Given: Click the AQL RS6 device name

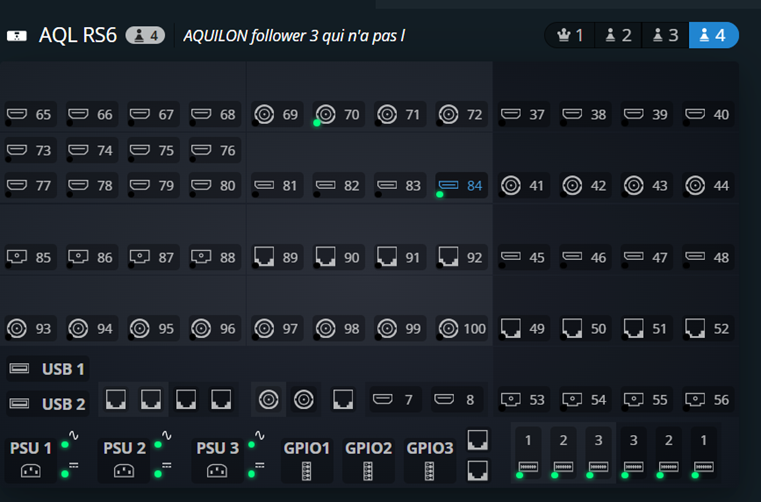Looking at the screenshot, I should pos(78,36).
